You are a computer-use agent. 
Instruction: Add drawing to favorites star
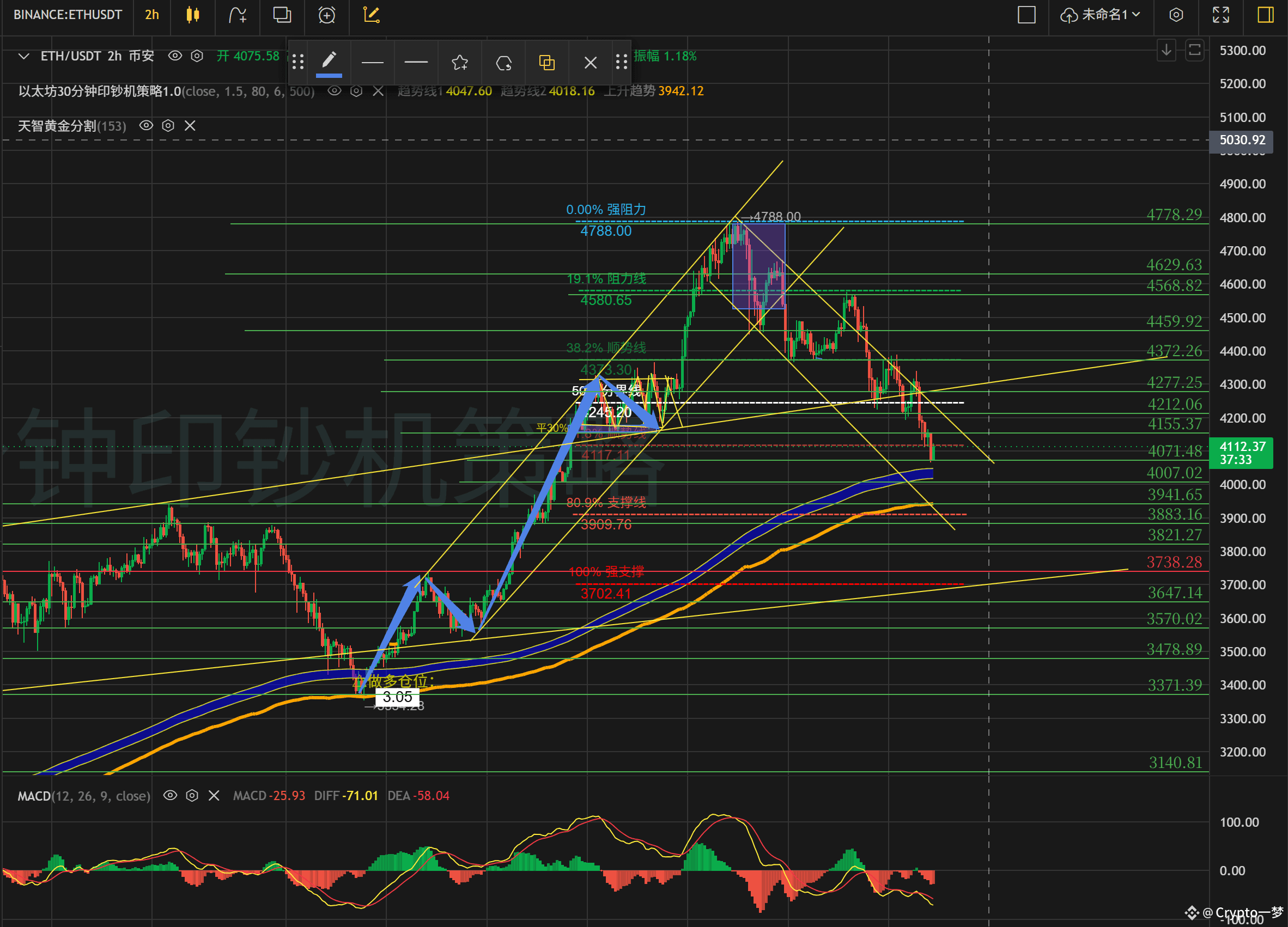coord(459,62)
